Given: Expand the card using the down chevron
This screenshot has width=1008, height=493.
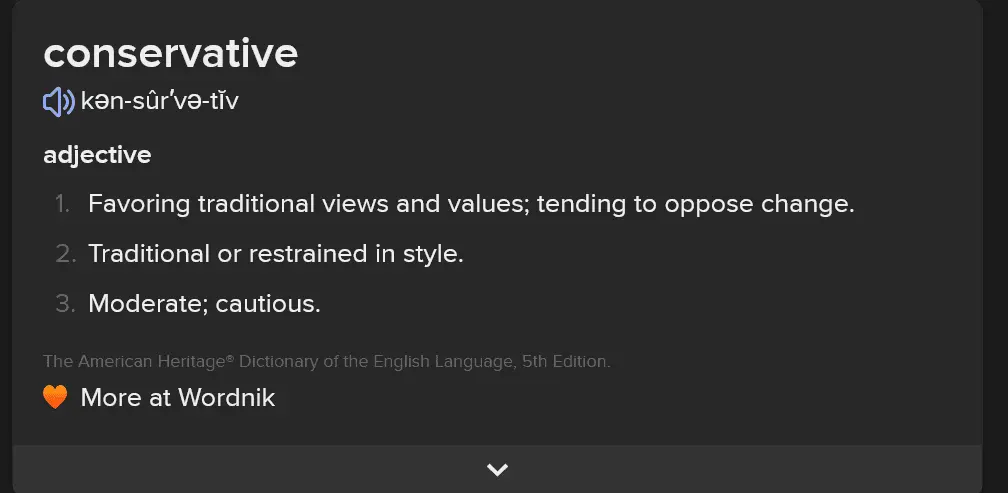Looking at the screenshot, I should click(x=497, y=469).
